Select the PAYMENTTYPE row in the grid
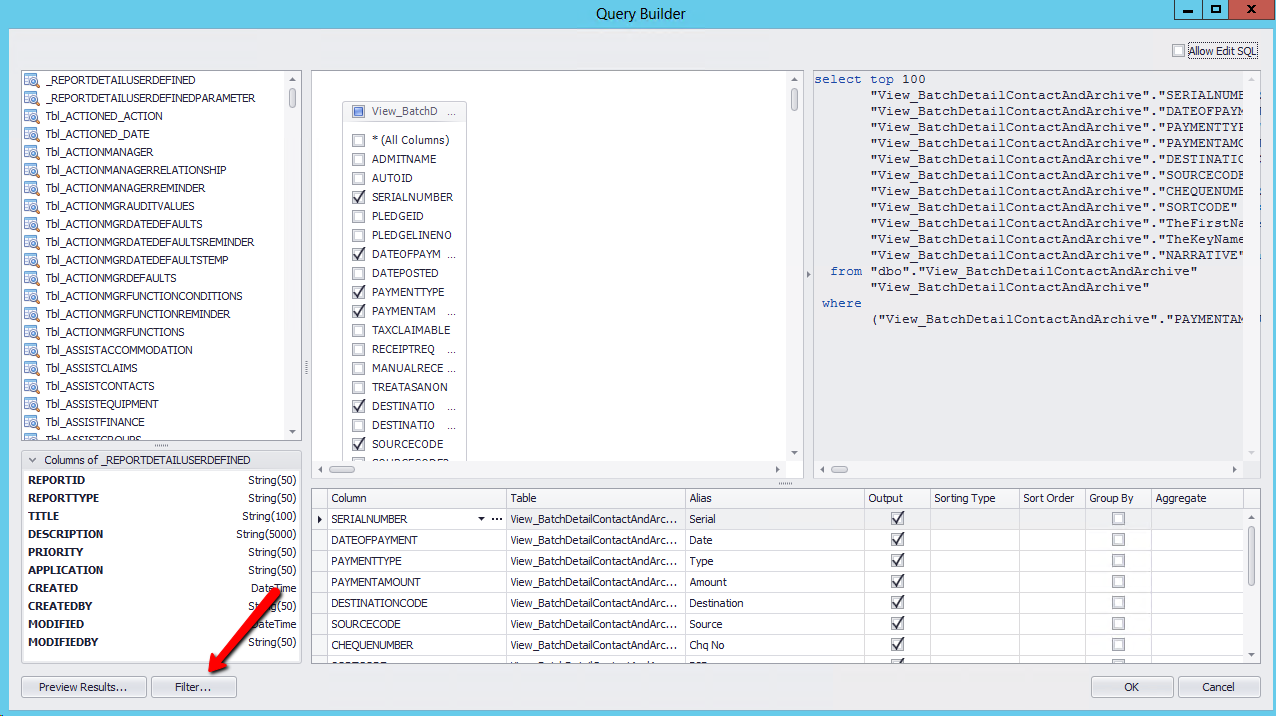The width and height of the screenshot is (1276, 716). (780, 561)
